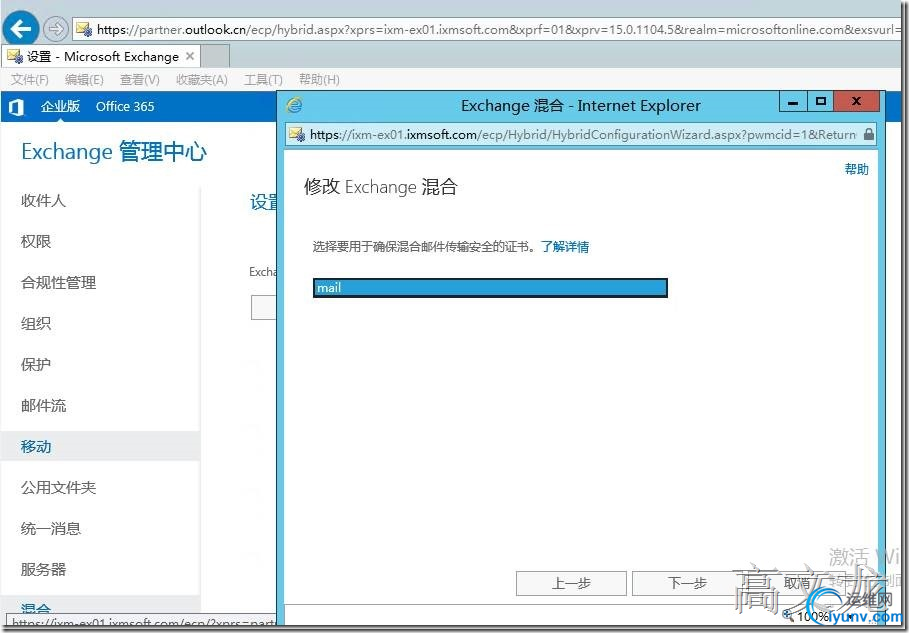This screenshot has height=633, width=909.
Task: Open 收件人 in the admin sidebar
Action: click(x=43, y=201)
